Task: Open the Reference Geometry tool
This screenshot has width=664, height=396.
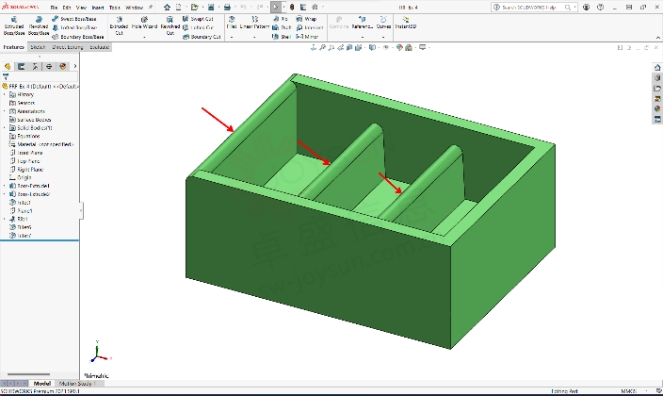Action: point(362,23)
